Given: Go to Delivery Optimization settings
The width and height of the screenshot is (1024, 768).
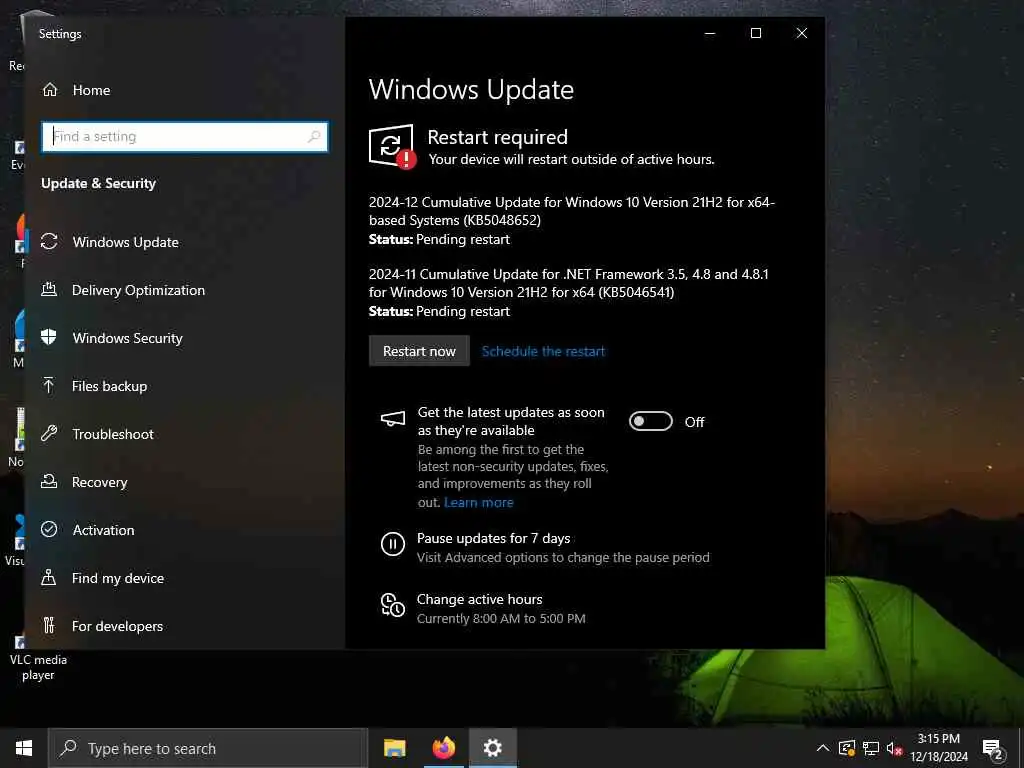Looking at the screenshot, I should [x=185, y=290].
